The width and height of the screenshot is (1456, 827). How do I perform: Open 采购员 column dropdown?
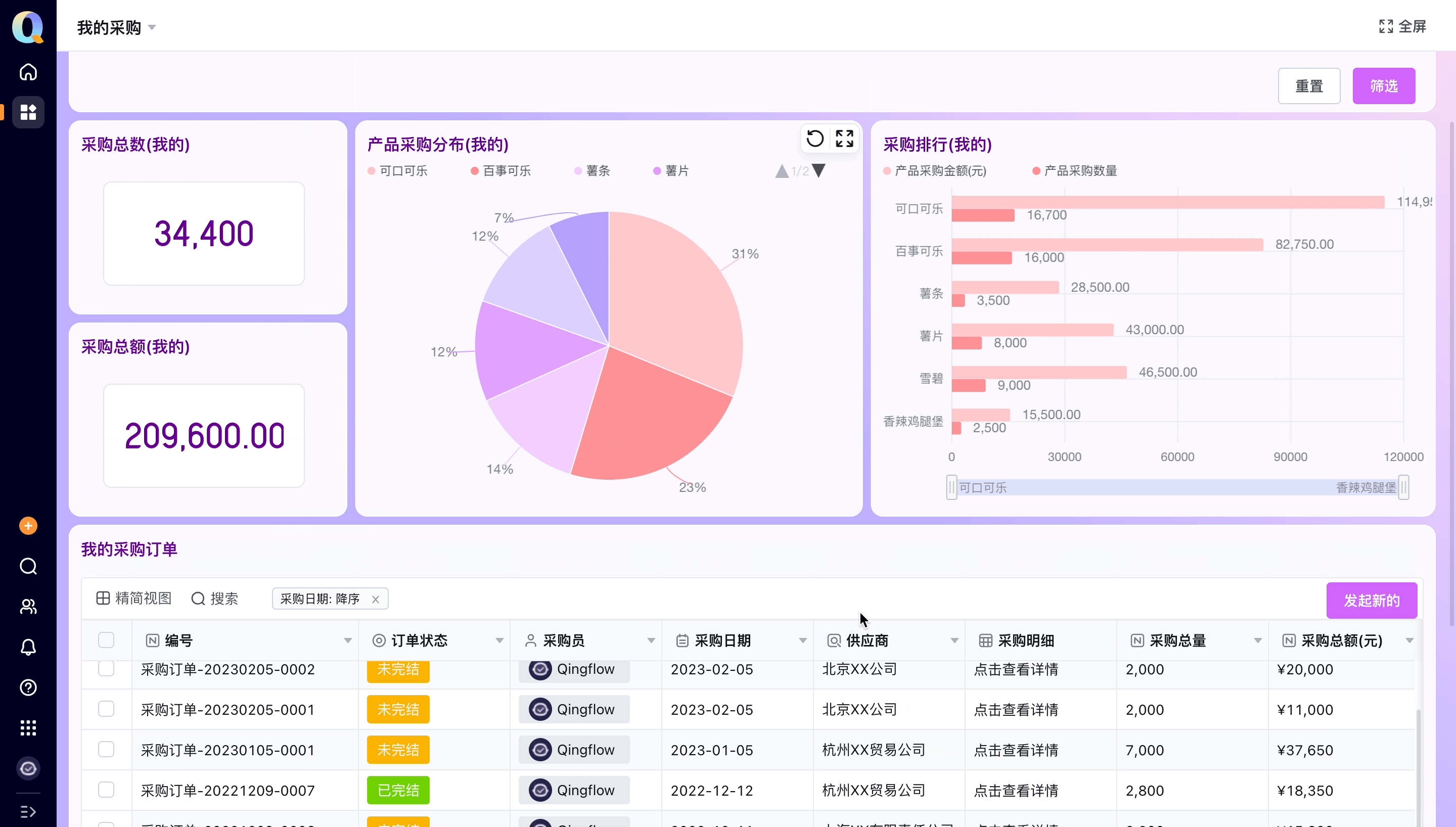(x=651, y=640)
